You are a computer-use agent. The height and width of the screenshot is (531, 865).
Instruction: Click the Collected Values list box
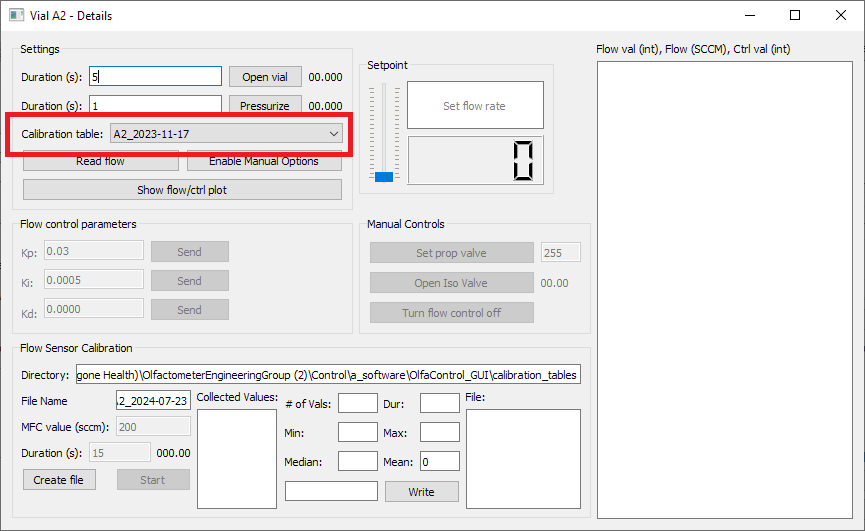pos(237,459)
